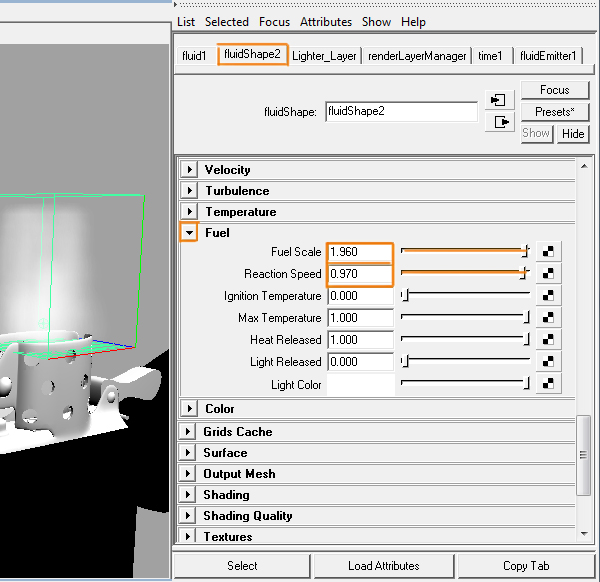Expand the Textures section
This screenshot has width=600, height=582.
pos(188,536)
